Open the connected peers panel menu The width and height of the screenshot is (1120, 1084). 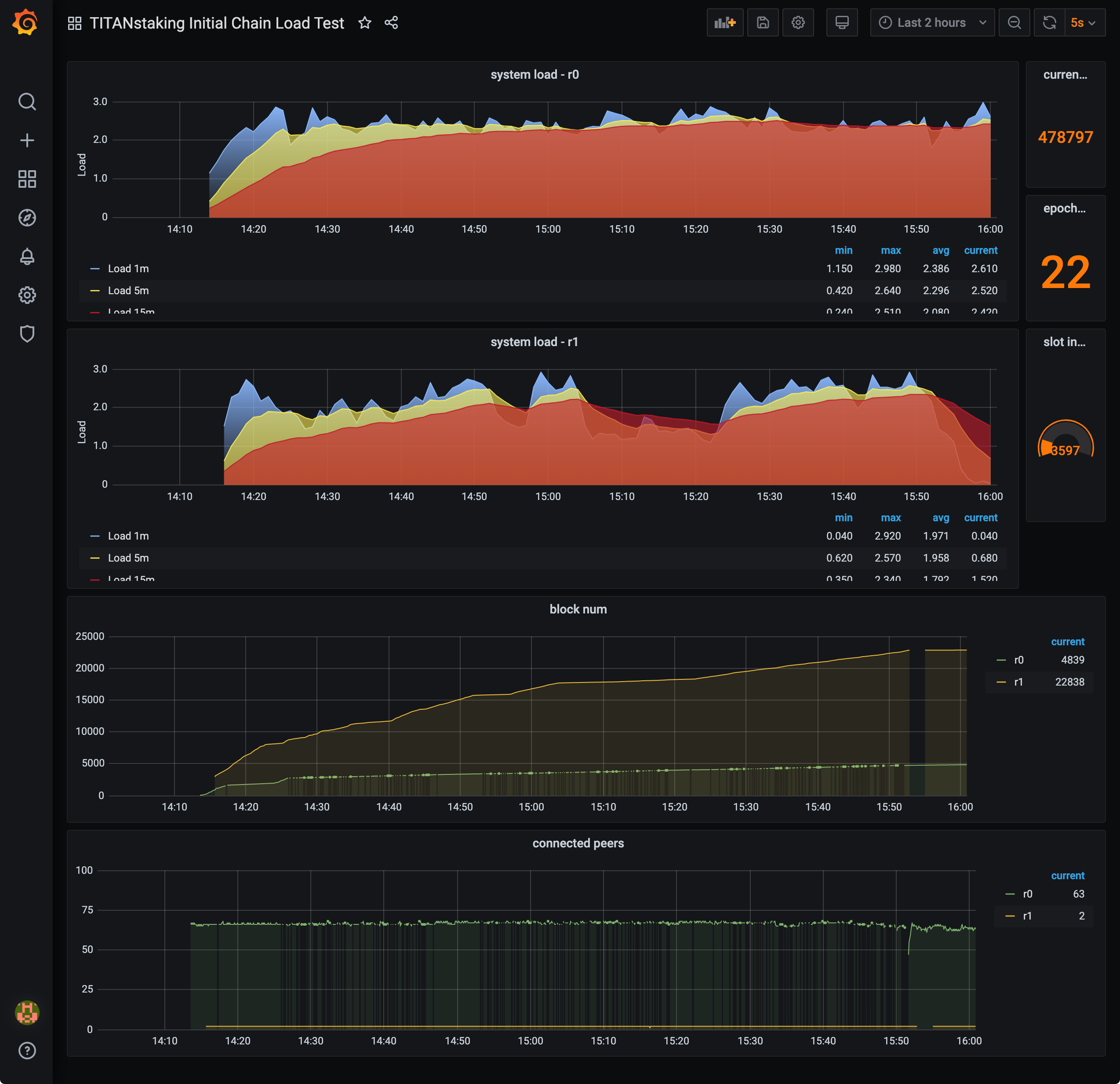[578, 843]
